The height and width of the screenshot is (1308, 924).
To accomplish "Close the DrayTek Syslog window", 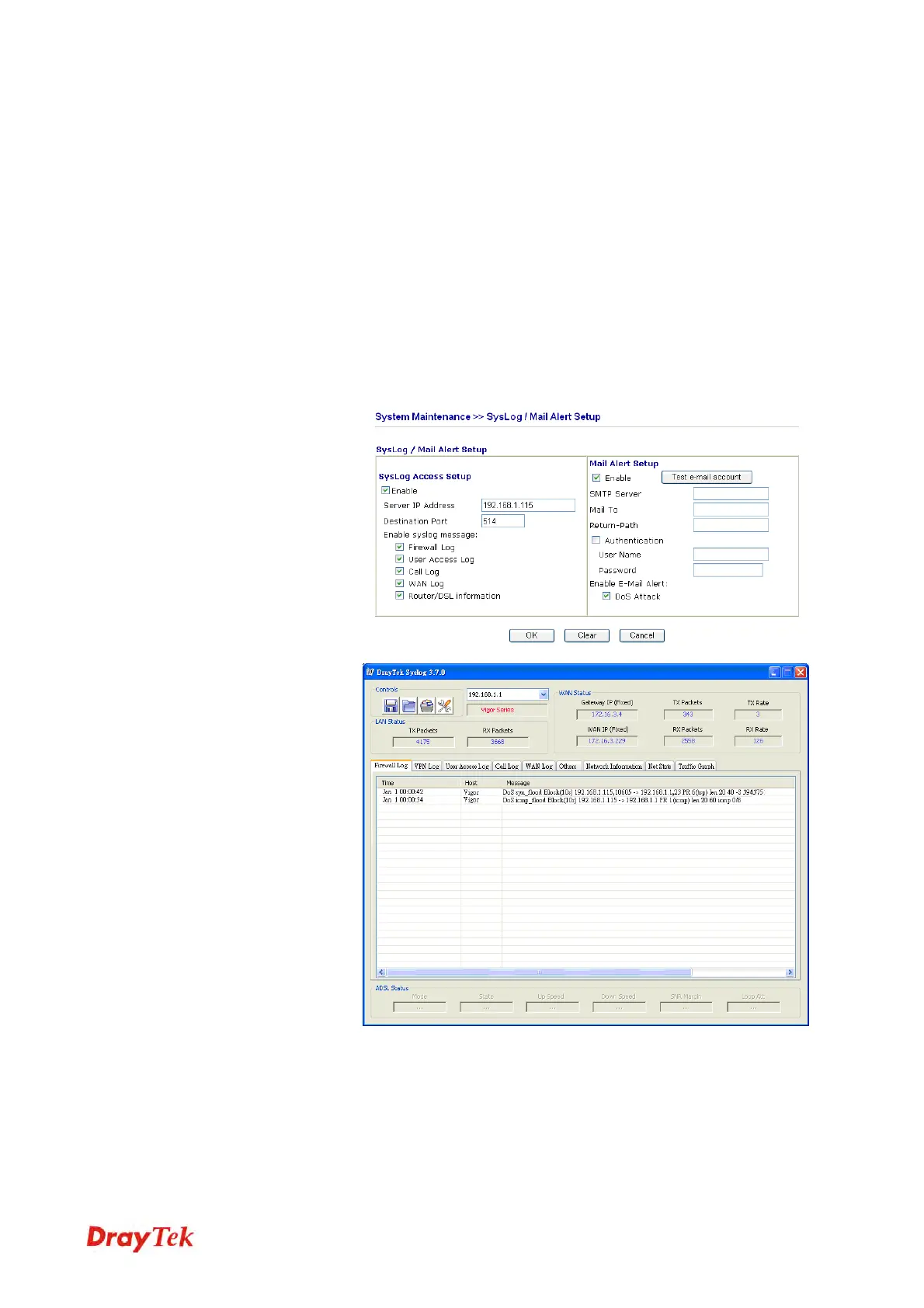I will [801, 672].
